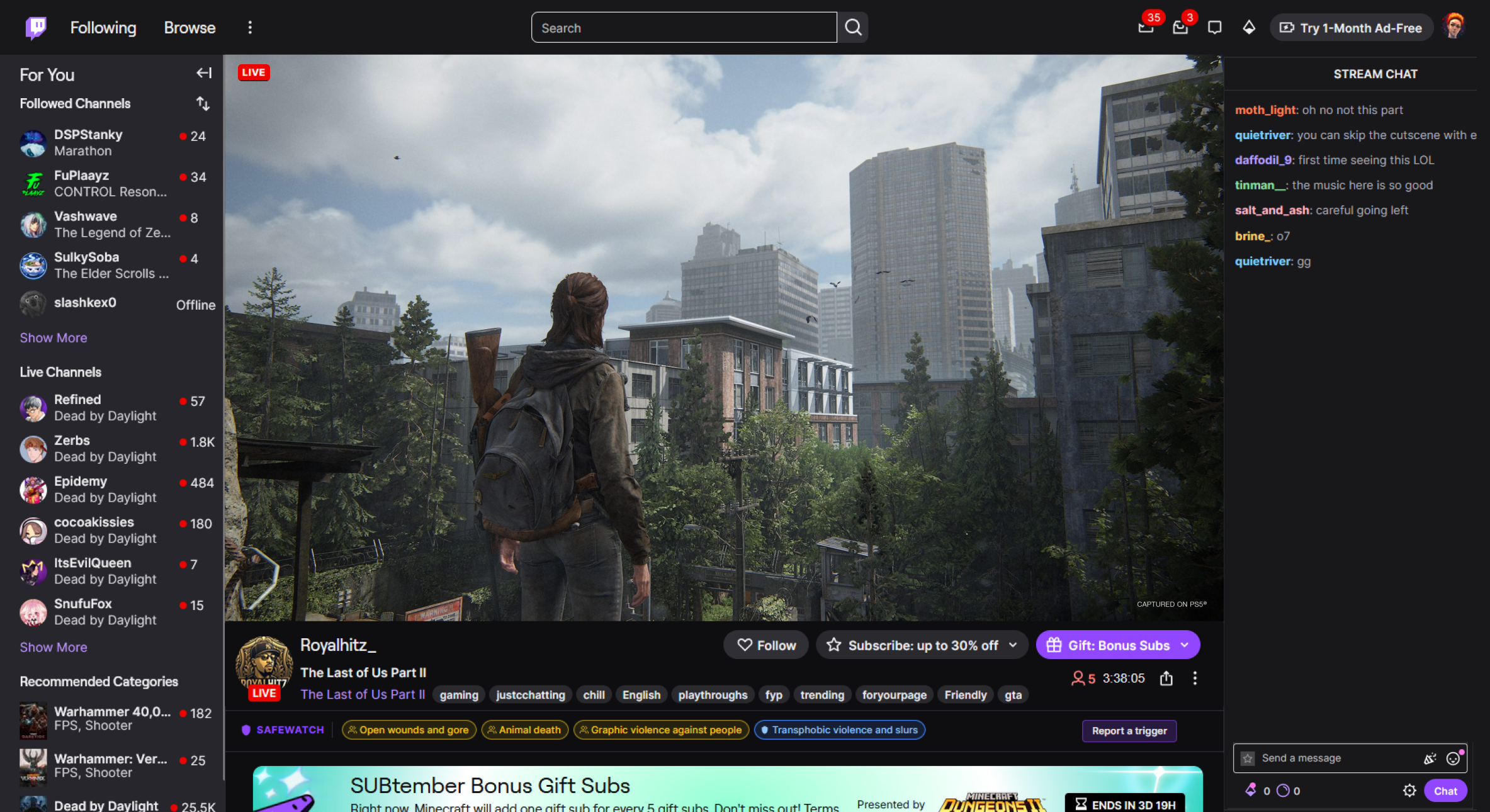Open DSPStanky followed channel
This screenshot has width=1490, height=812.
[x=112, y=143]
